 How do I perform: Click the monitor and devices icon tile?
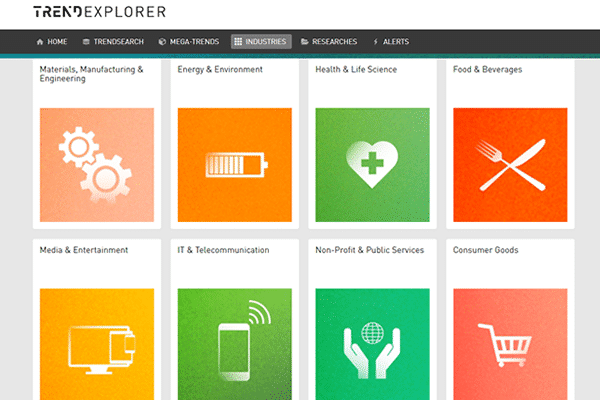pos(97,344)
